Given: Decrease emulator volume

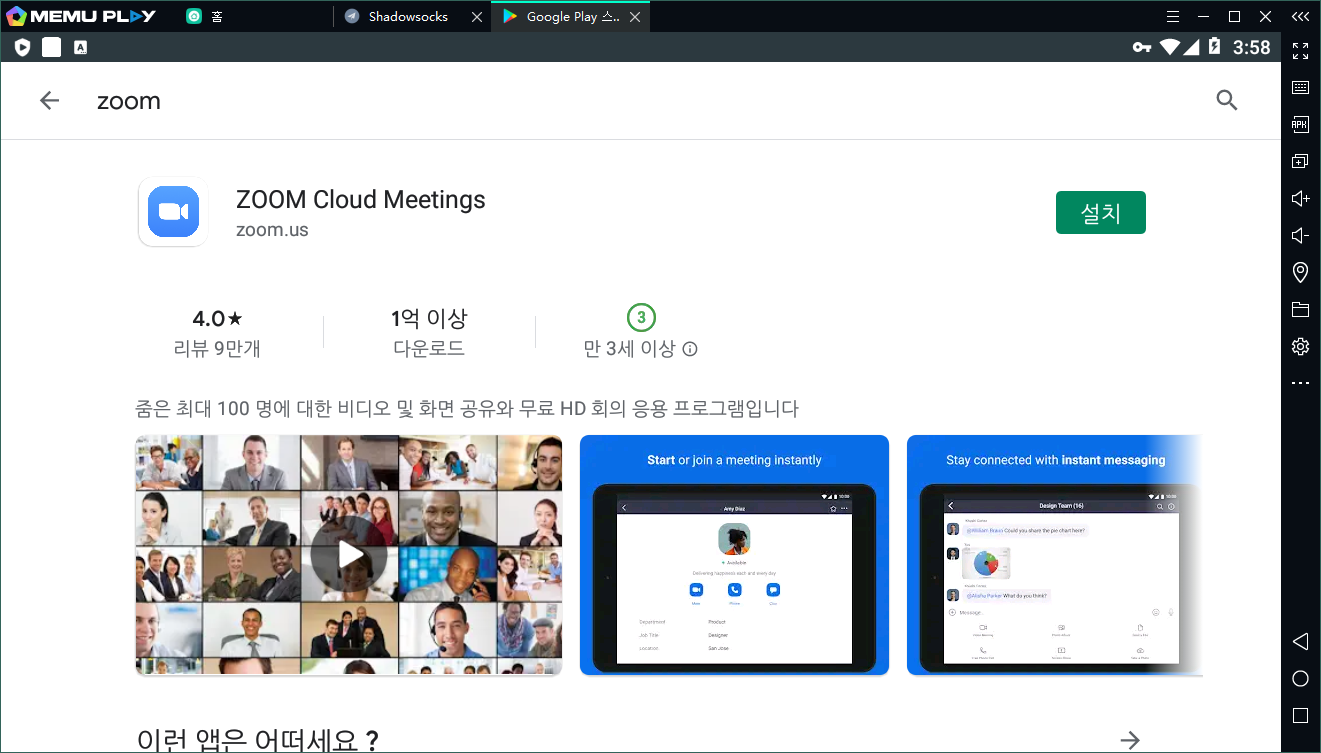Looking at the screenshot, I should pos(1300,235).
